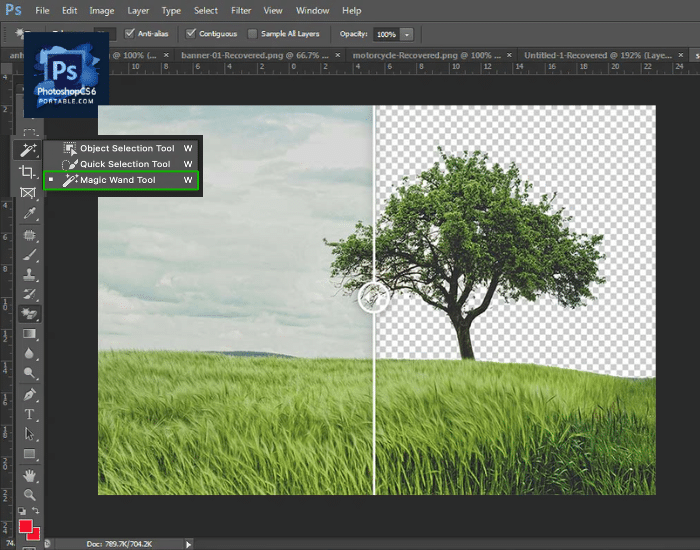Select the Pen tool

(x=29, y=395)
